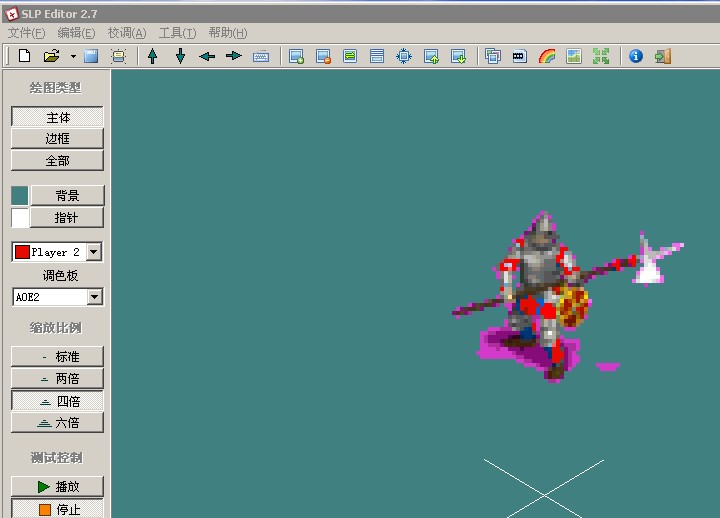The height and width of the screenshot is (518, 720).
Task: Open the blue info icon
Action: pos(636,56)
